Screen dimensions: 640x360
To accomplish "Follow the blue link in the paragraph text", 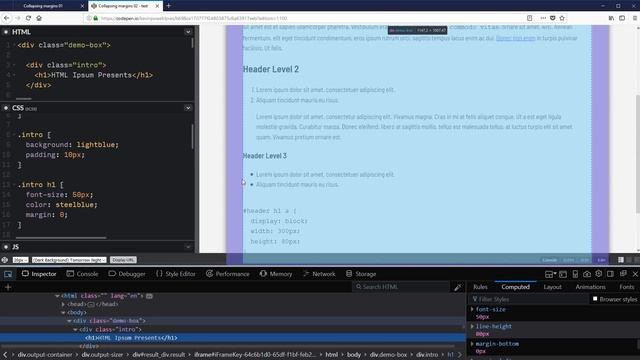I will click(x=516, y=38).
